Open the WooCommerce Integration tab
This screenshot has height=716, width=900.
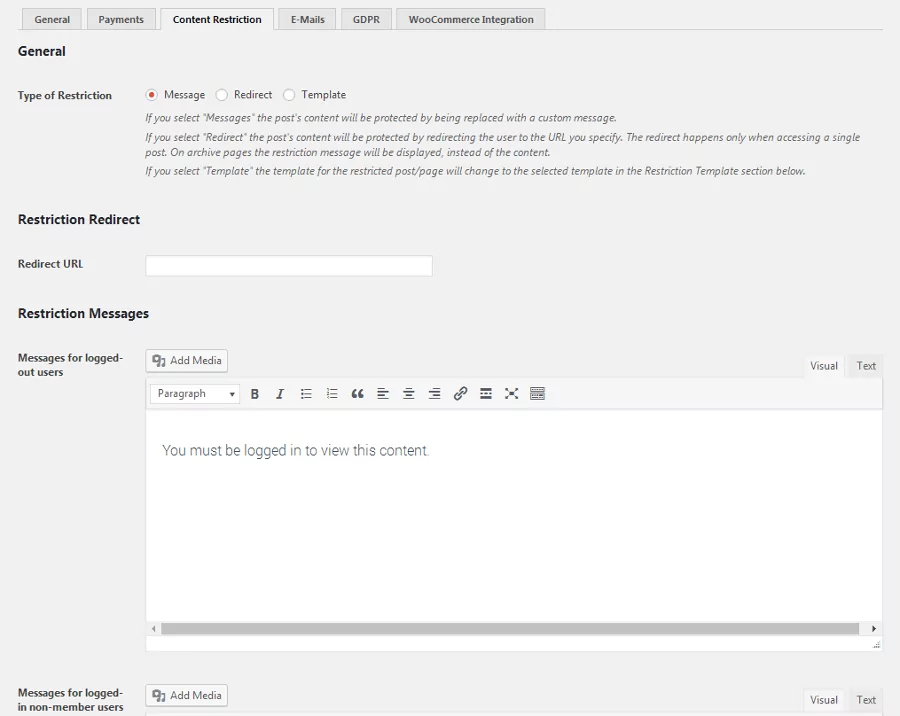(470, 19)
